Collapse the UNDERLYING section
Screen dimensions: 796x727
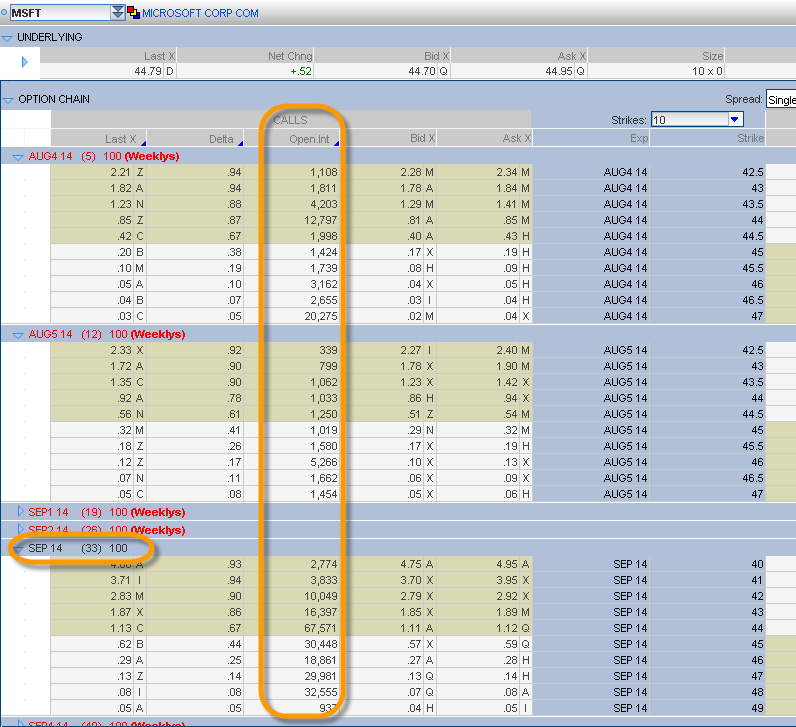(x=8, y=37)
